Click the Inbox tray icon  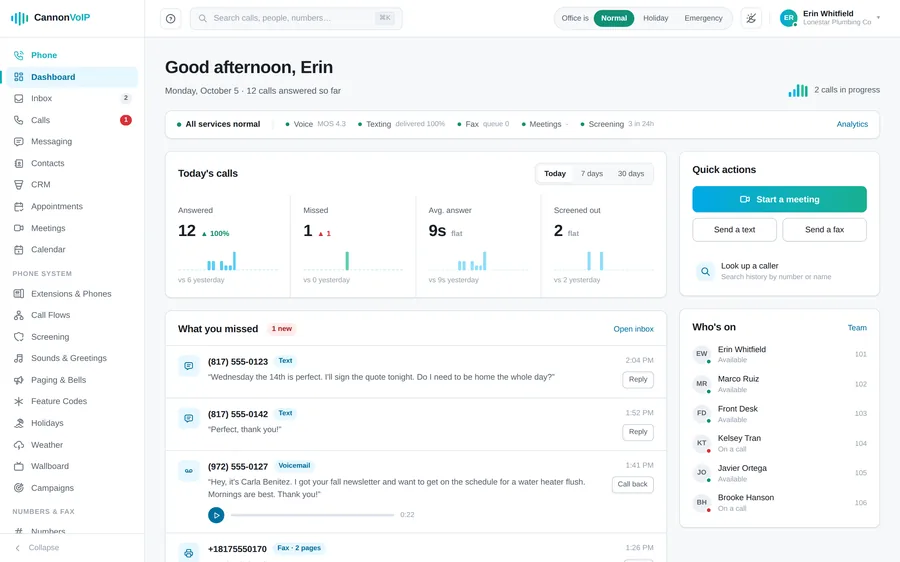coord(19,99)
